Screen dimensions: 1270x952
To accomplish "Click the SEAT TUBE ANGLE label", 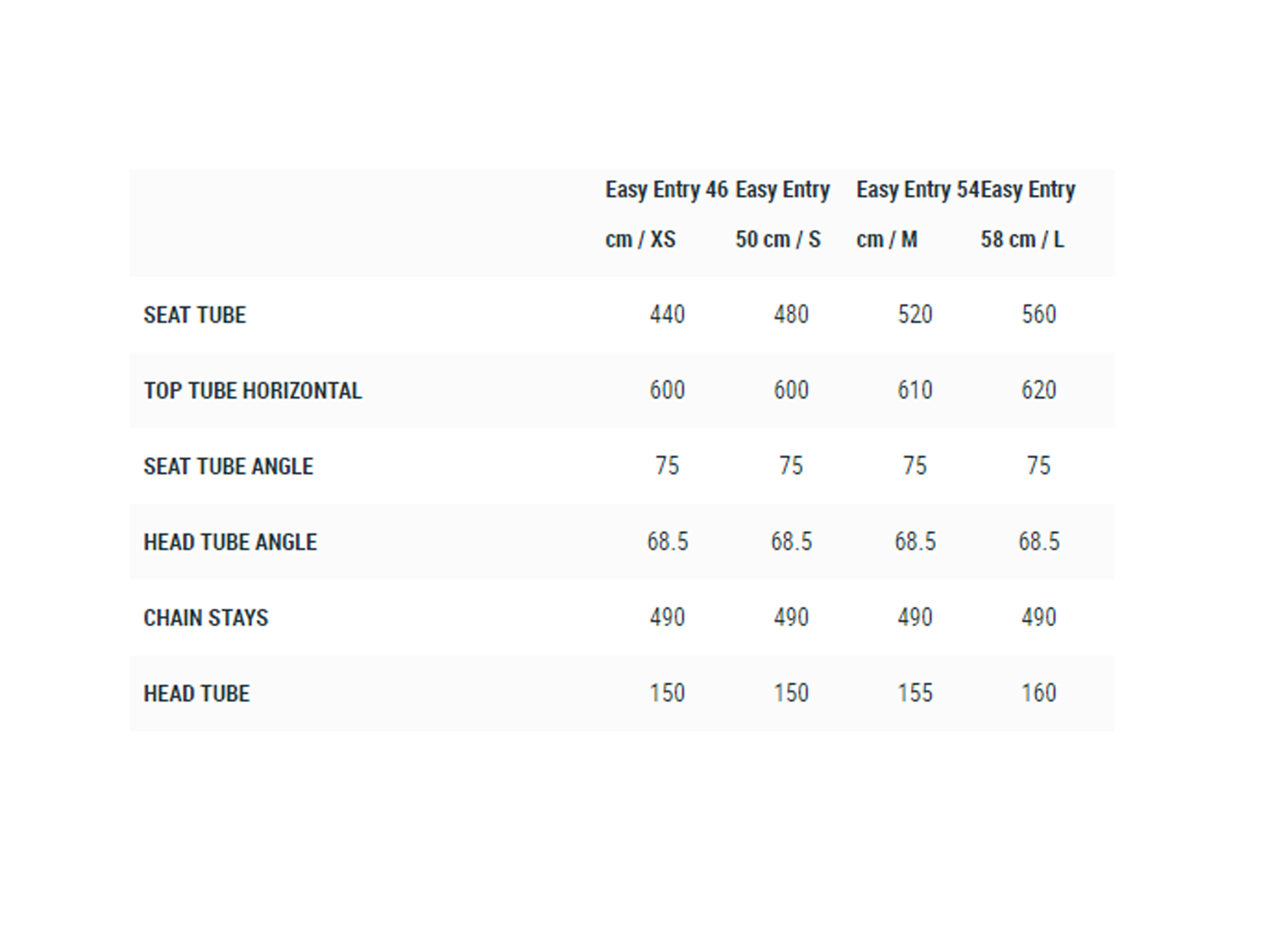I will (x=229, y=466).
